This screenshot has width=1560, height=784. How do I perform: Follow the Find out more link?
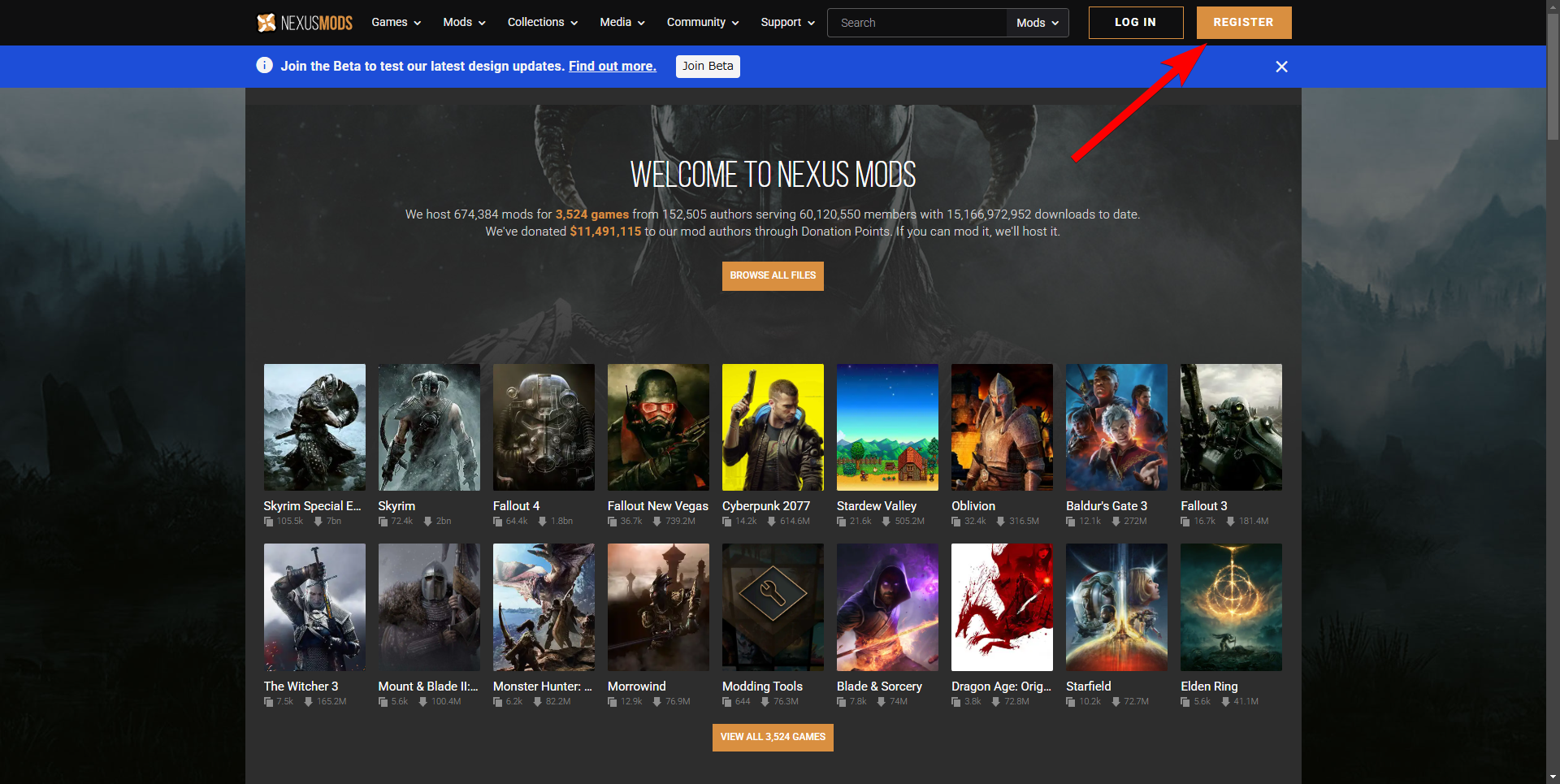613,67
